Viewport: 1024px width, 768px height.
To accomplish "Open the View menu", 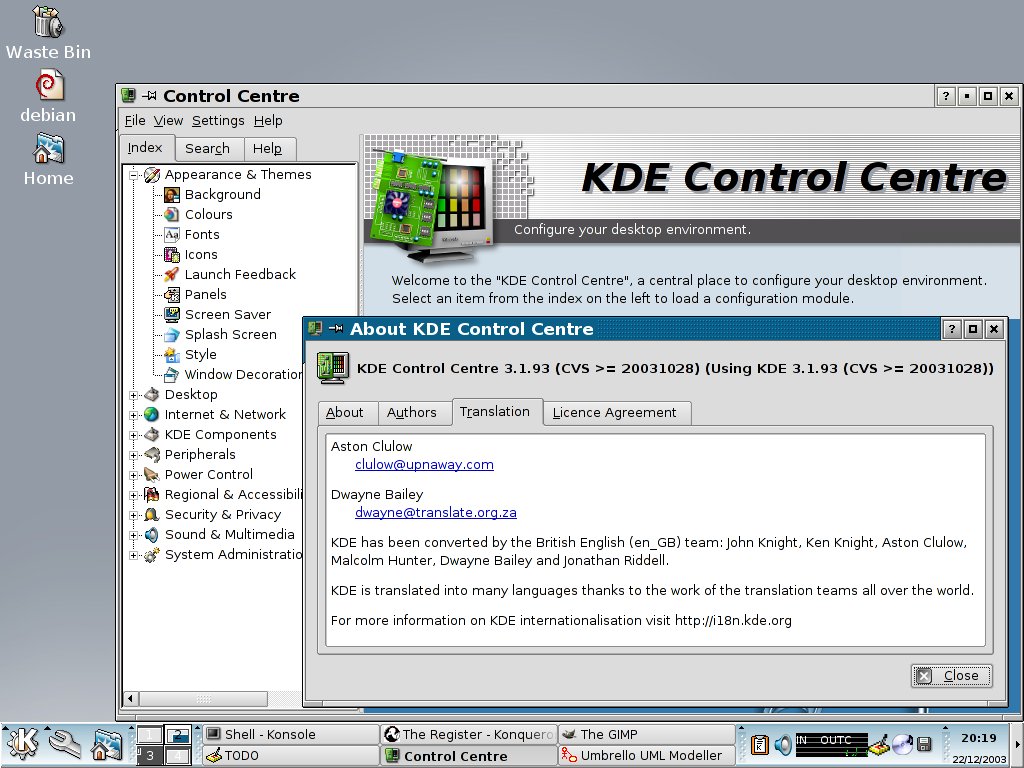I will pos(168,121).
